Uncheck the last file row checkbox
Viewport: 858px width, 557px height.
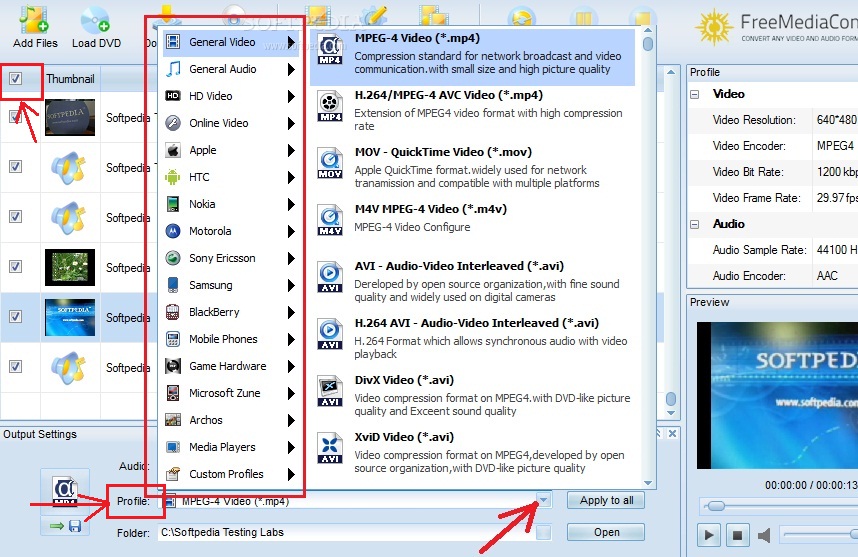click(x=15, y=366)
